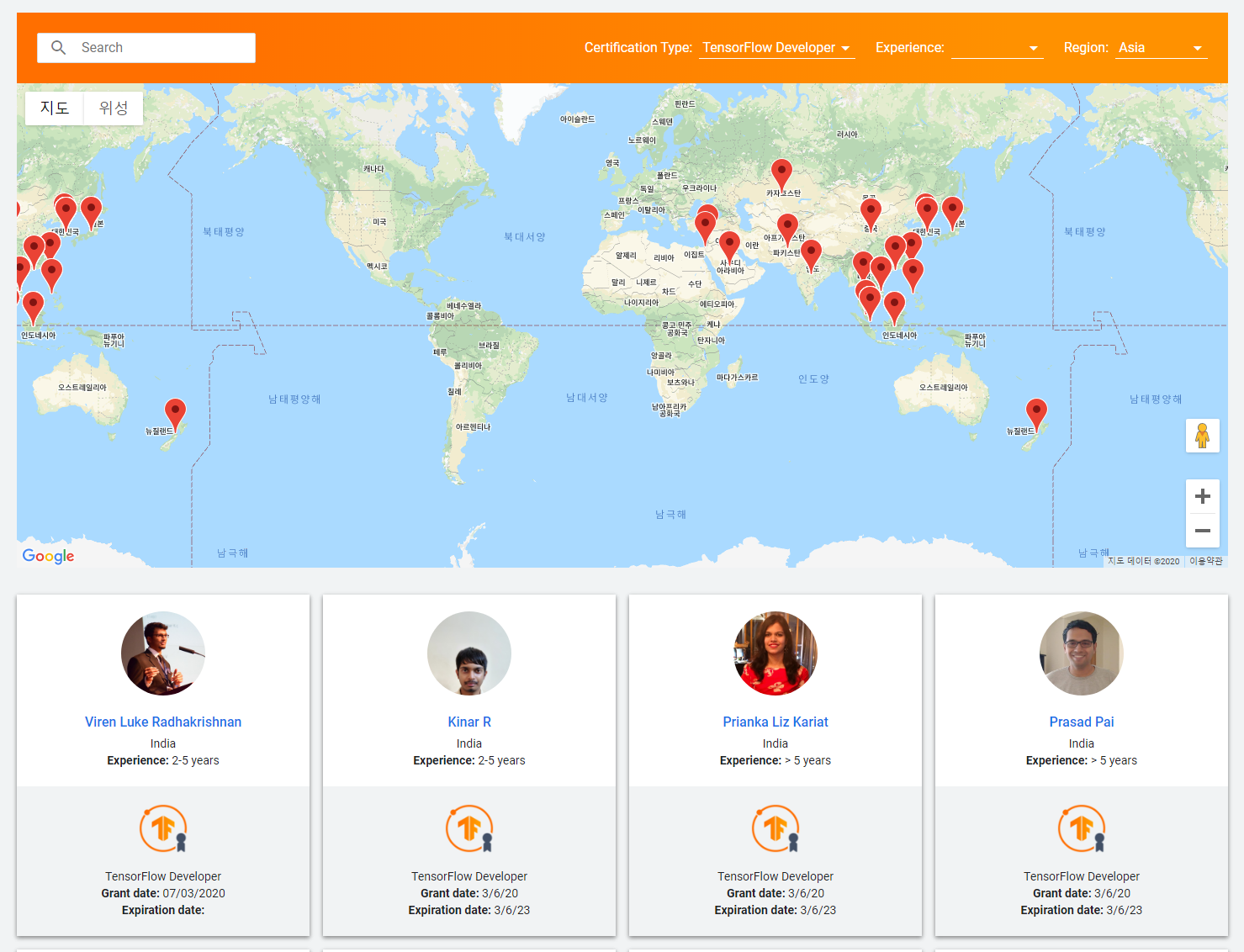Click the map pin over Japan on right side
This screenshot has height=952, width=1244.
[x=952, y=210]
